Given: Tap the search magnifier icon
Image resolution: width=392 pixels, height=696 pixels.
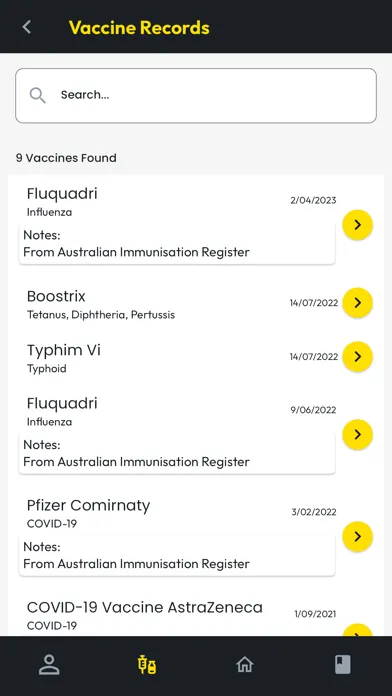Looking at the screenshot, I should [x=37, y=95].
